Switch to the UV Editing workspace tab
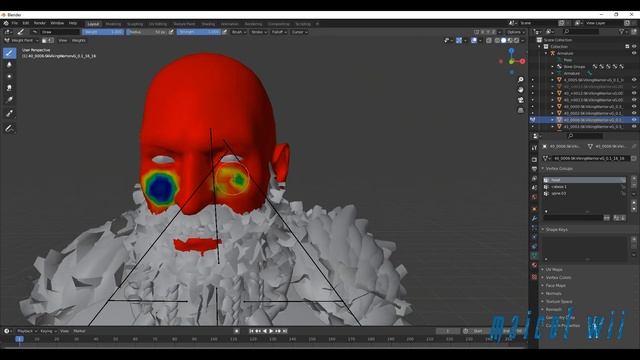This screenshot has height=360, width=640. (158, 24)
